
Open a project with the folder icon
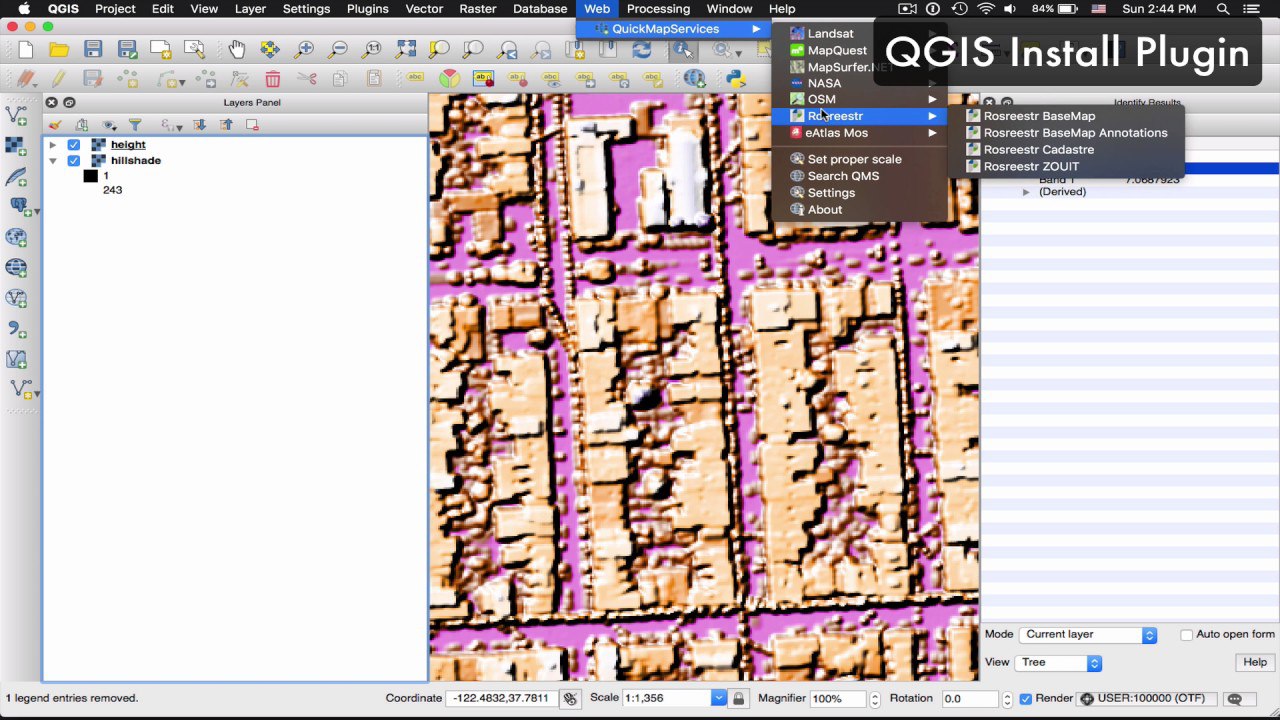(59, 49)
